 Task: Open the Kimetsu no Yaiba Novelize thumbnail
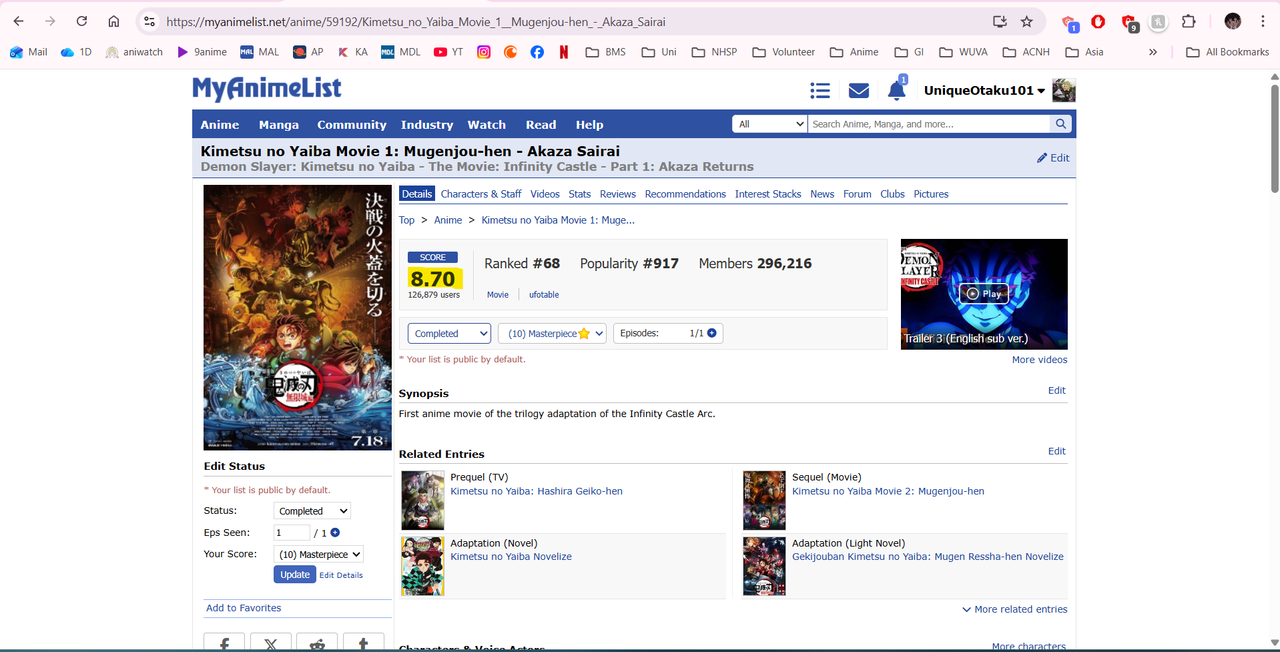(x=422, y=565)
